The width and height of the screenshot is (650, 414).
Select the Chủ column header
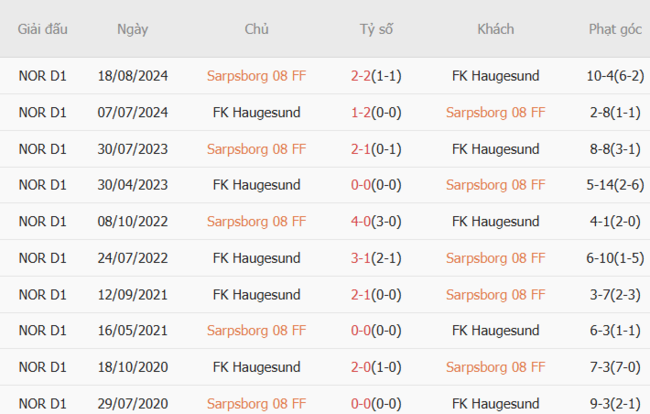(256, 29)
